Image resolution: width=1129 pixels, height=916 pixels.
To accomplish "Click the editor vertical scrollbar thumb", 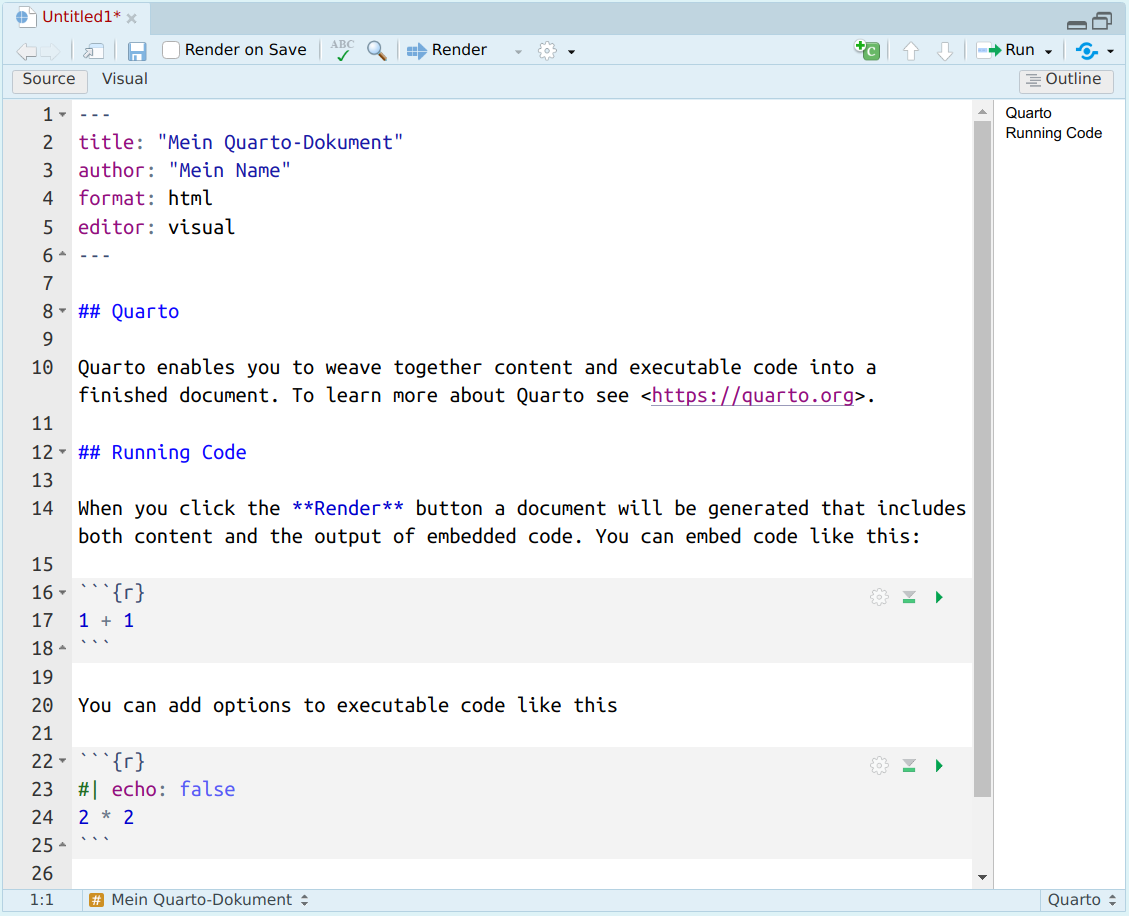I will tap(982, 458).
